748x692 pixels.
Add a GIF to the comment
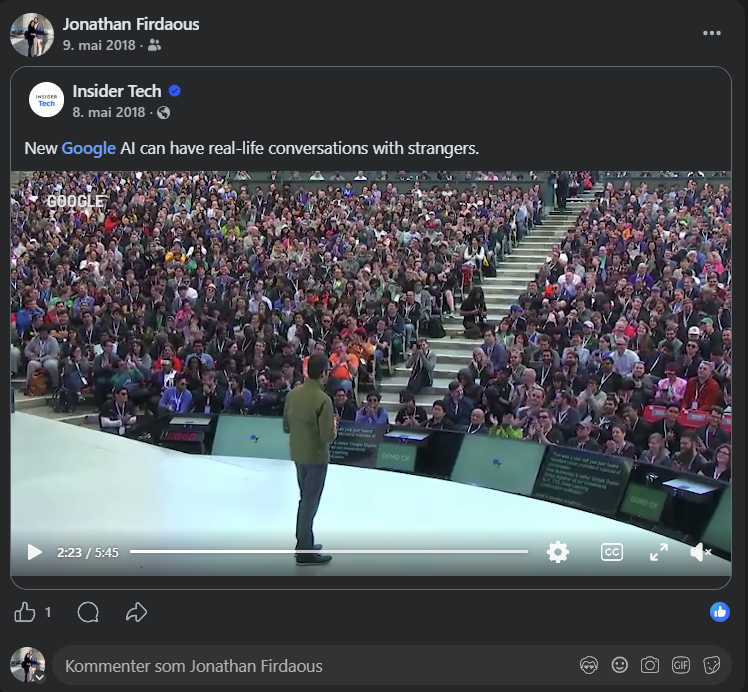(x=681, y=665)
